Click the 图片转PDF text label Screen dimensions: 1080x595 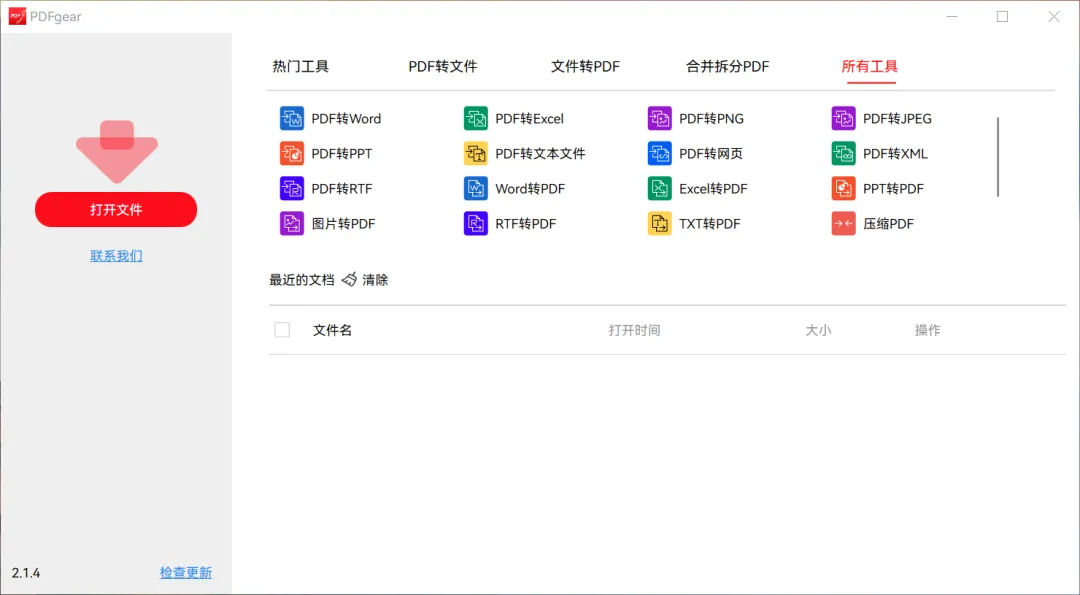[x=344, y=224]
